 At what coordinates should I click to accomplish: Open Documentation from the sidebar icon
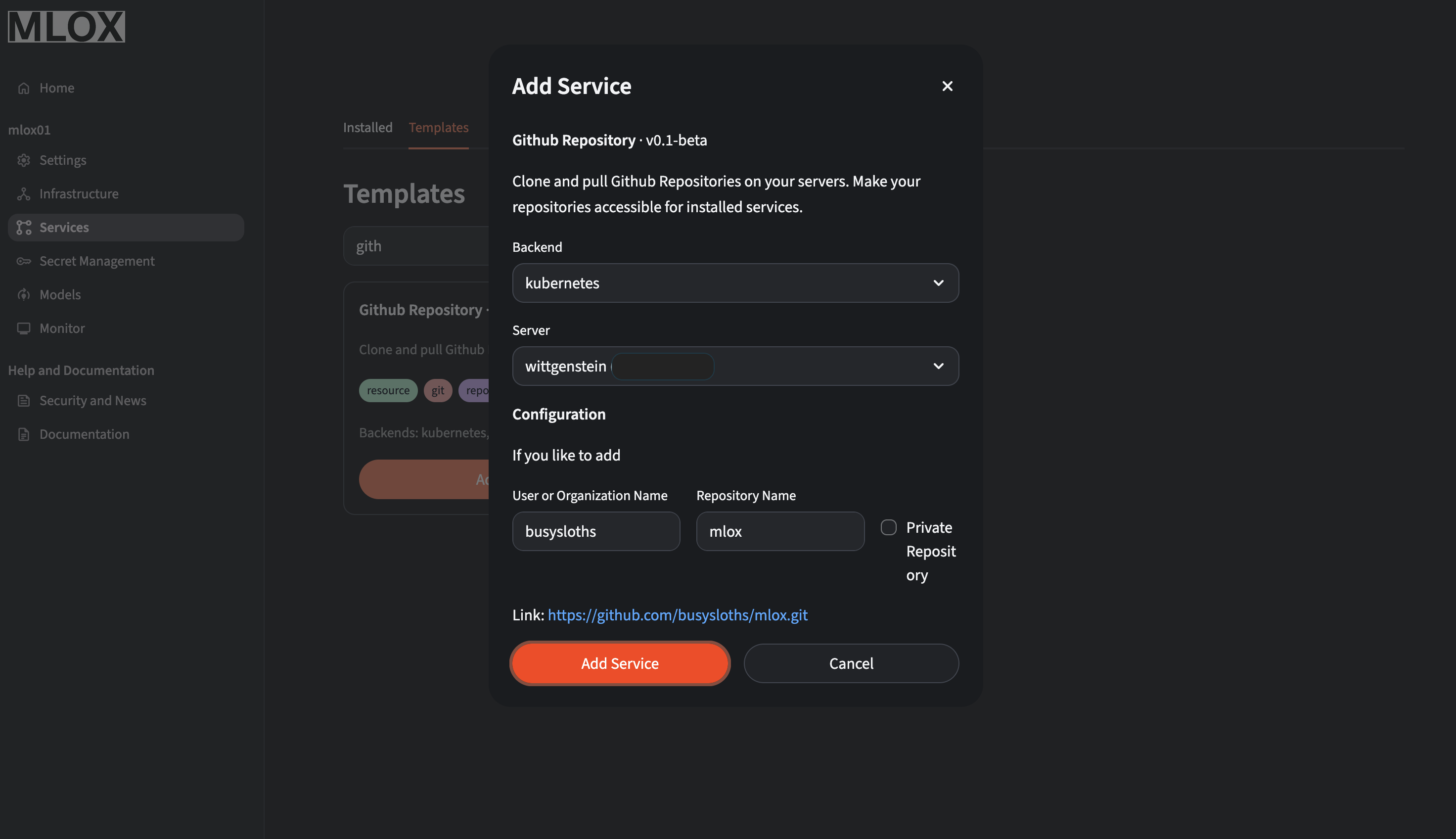coord(24,434)
